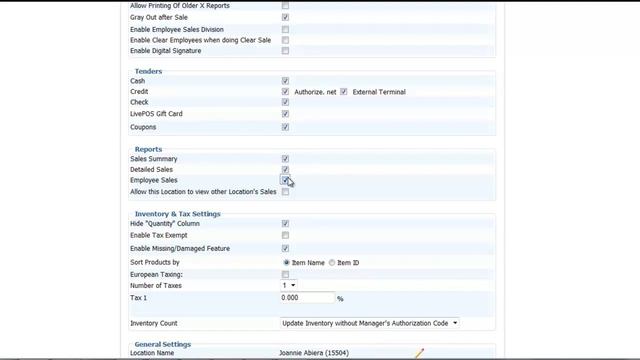Uncheck Employee Sales report checkbox

click(285, 180)
